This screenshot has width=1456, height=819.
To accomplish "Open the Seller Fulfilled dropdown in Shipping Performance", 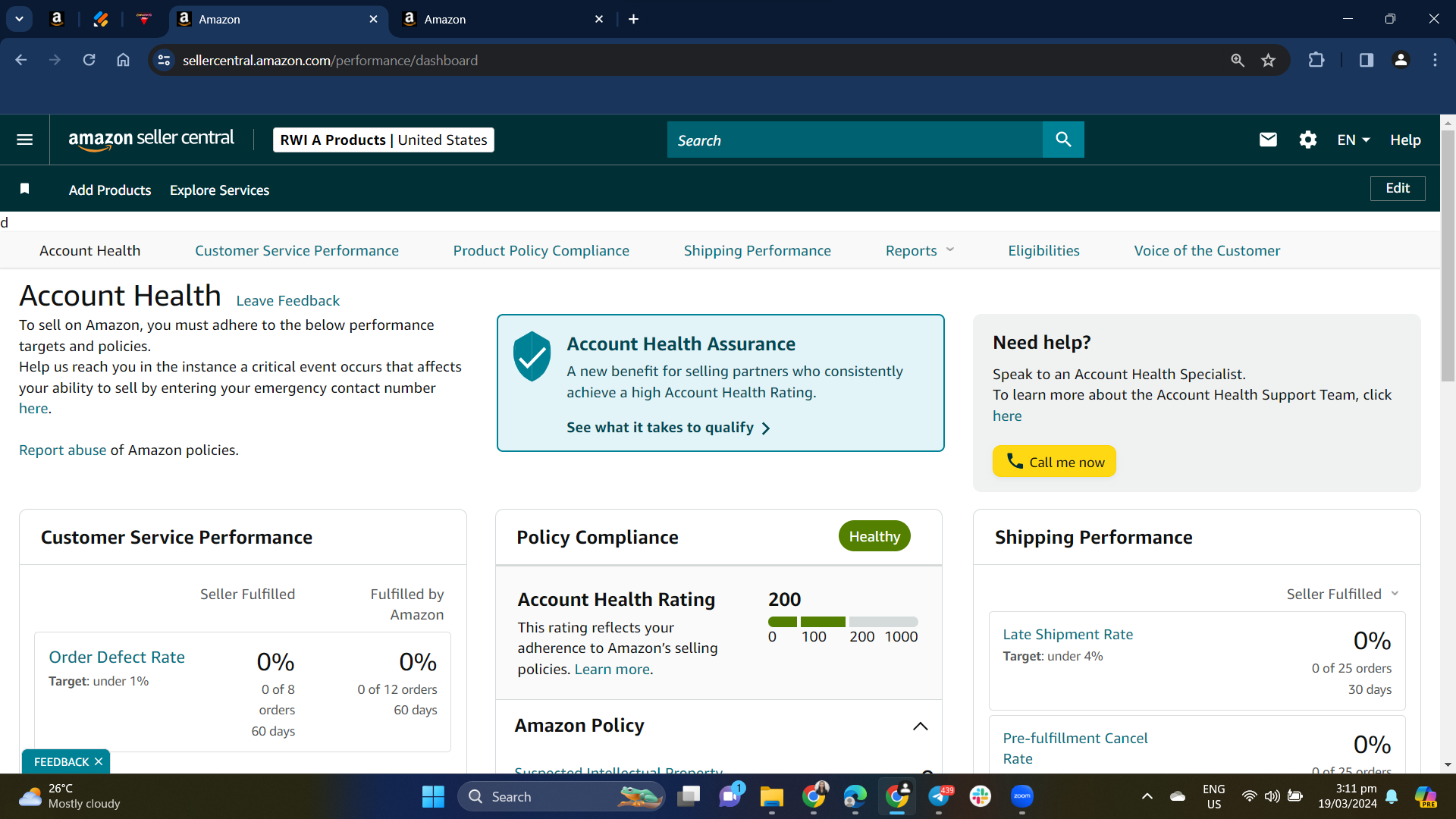I will (x=1342, y=594).
